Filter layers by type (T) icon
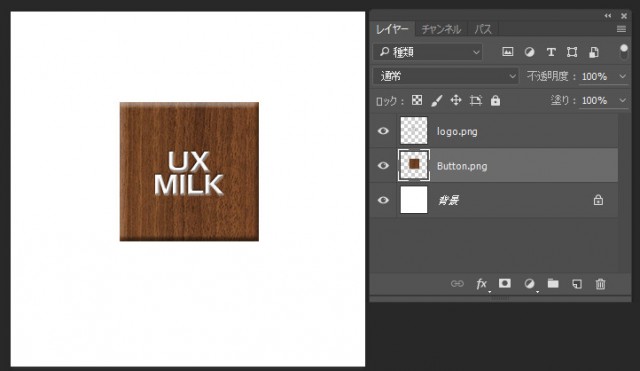The width and height of the screenshot is (640, 371). pos(551,52)
